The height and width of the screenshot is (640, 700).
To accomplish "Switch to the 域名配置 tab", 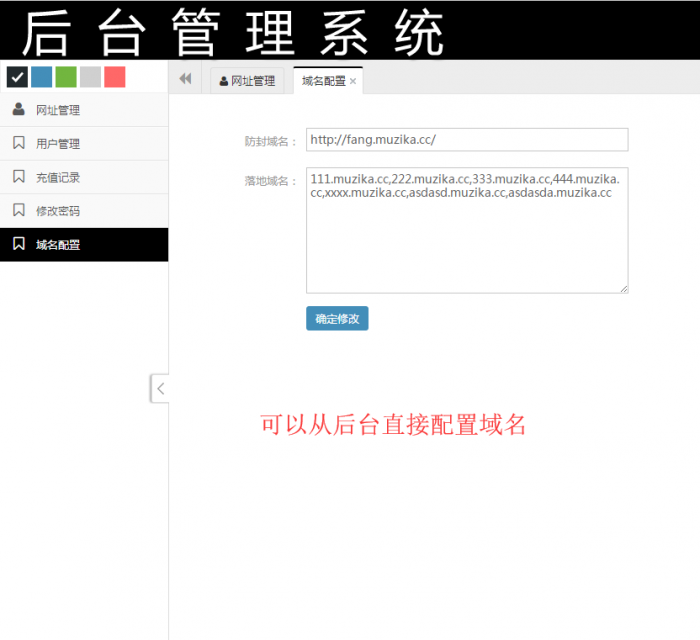I will [323, 81].
